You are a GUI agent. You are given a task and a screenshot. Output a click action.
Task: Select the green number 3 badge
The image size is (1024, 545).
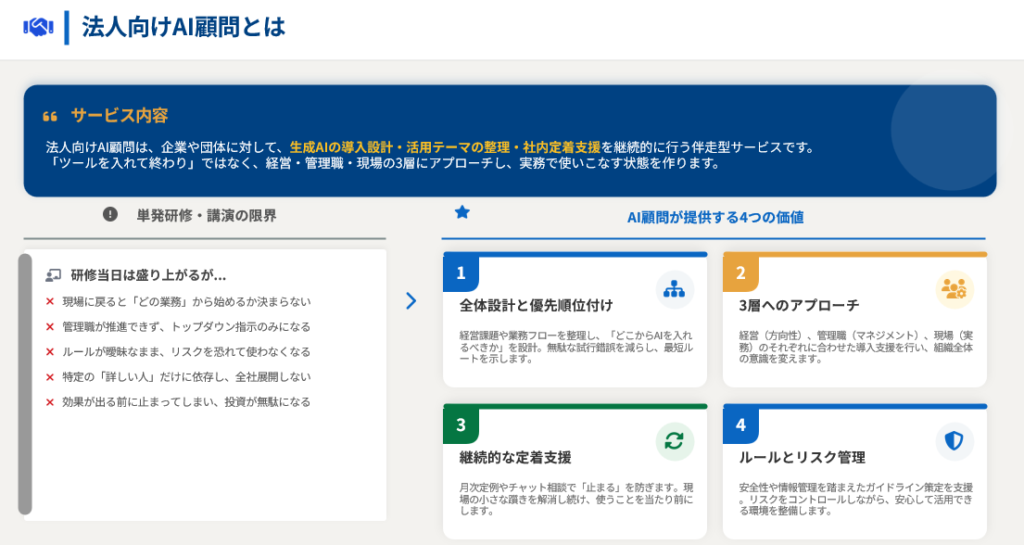[x=461, y=425]
